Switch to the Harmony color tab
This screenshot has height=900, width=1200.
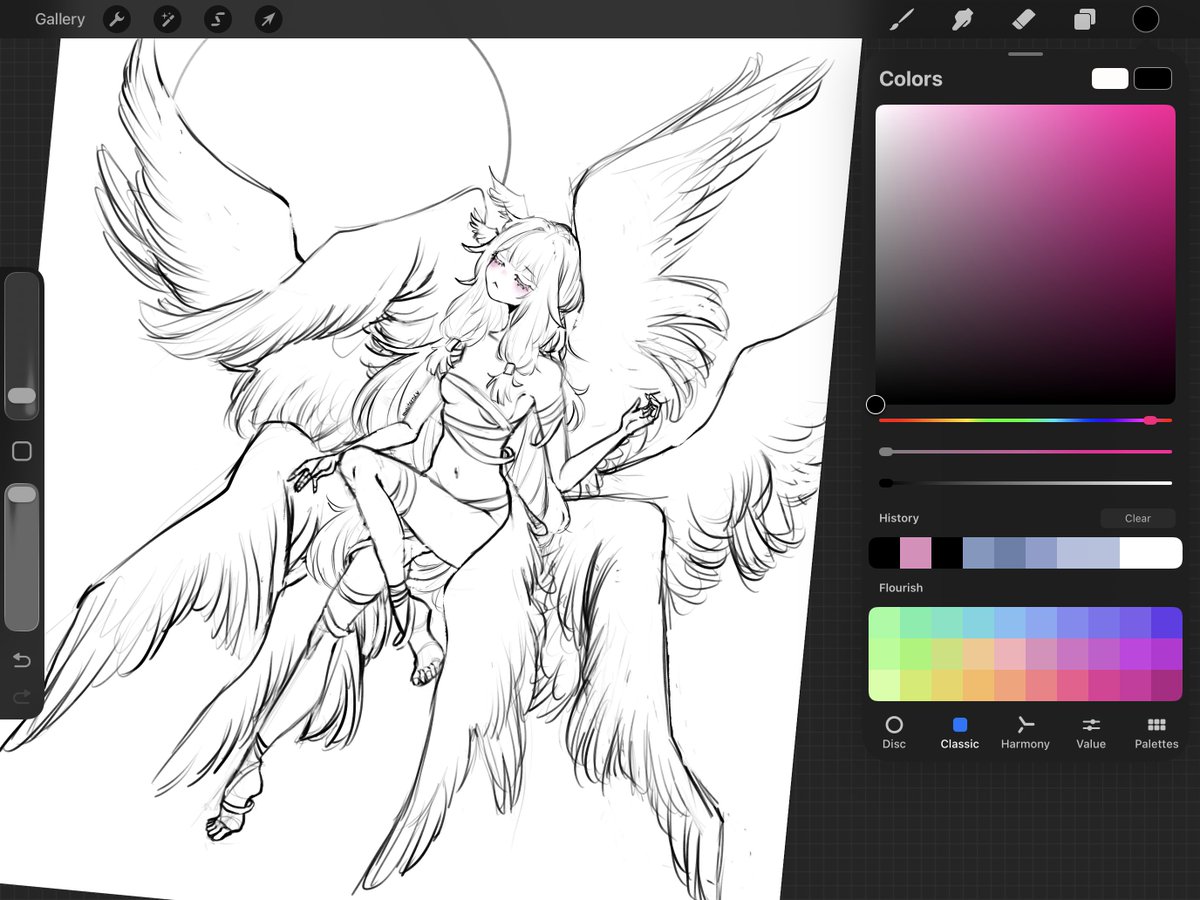coord(1025,732)
